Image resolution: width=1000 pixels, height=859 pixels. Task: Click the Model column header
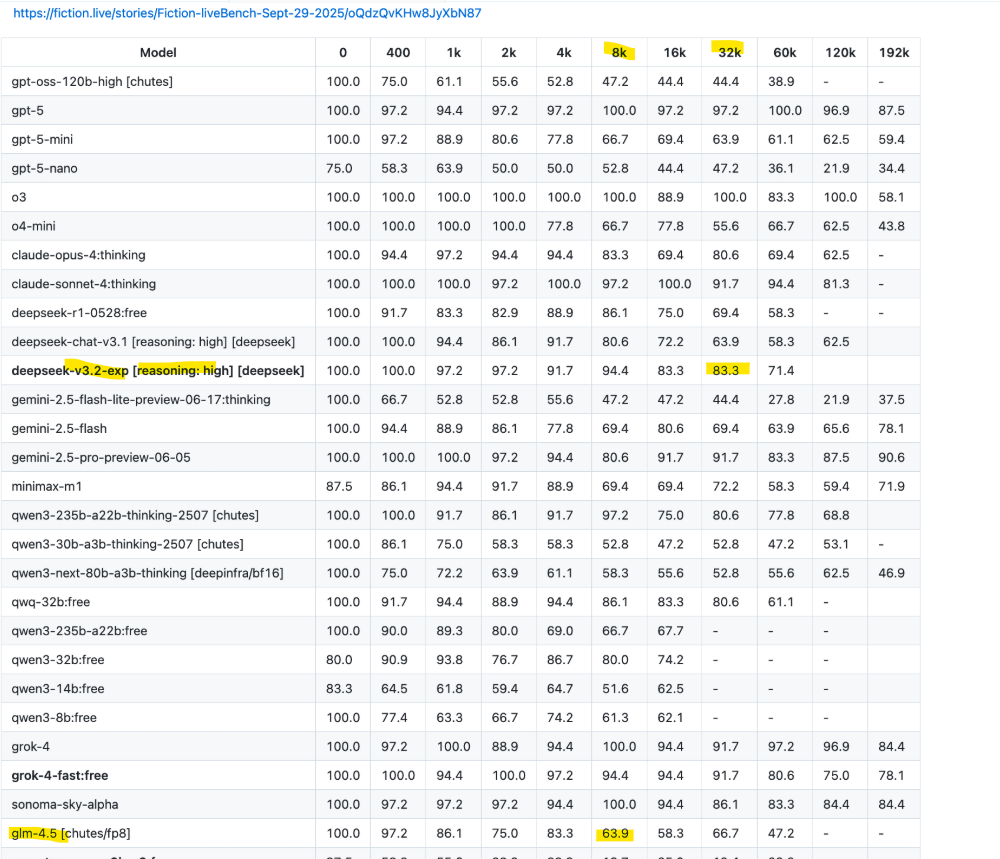(x=158, y=53)
